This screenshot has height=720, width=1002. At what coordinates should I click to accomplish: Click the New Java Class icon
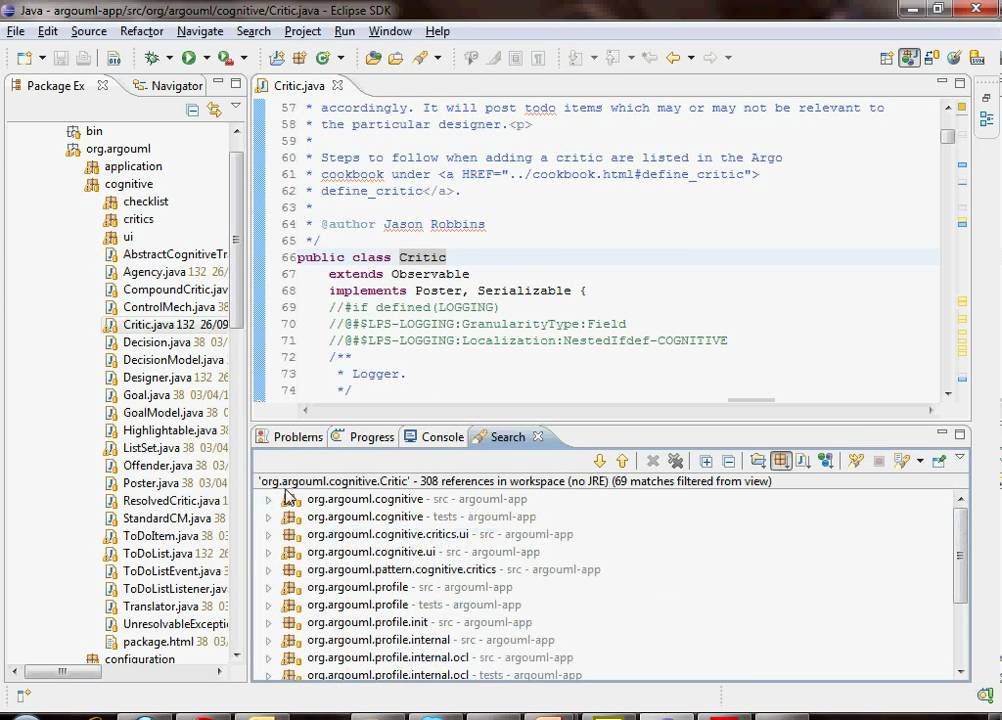[323, 58]
